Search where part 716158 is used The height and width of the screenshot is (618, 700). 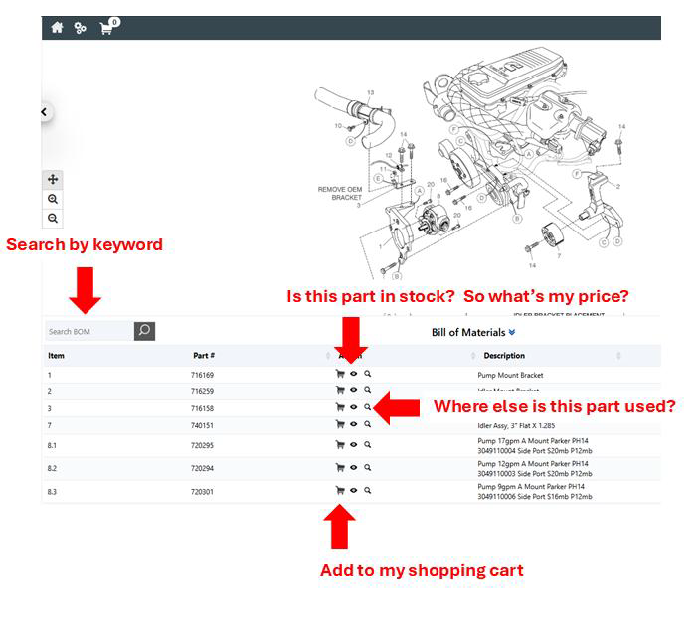pos(368,407)
